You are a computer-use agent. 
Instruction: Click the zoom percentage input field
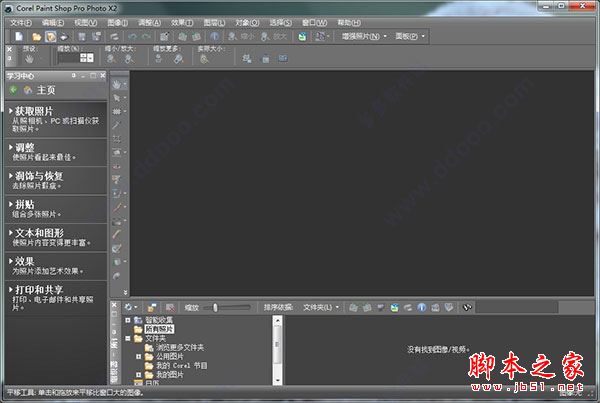tap(69, 58)
